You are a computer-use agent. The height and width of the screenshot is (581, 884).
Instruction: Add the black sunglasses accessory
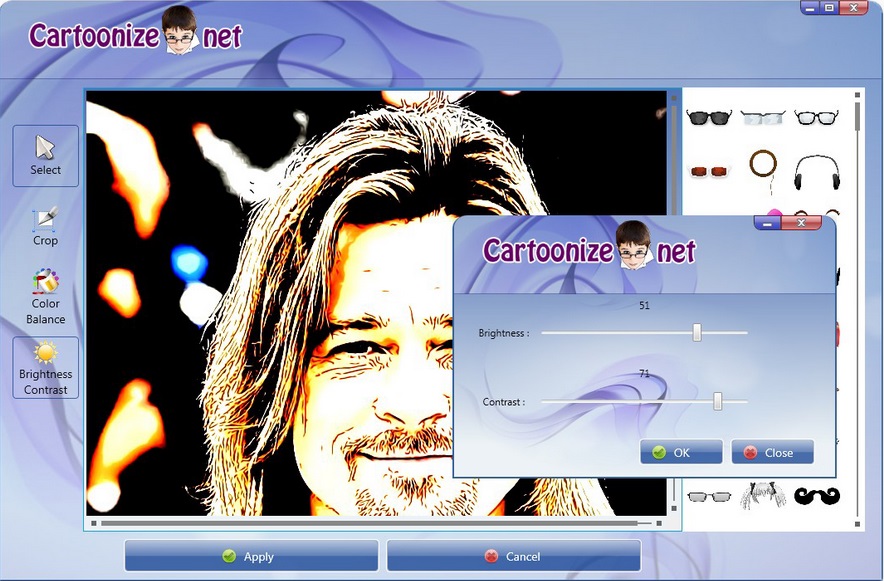click(709, 117)
